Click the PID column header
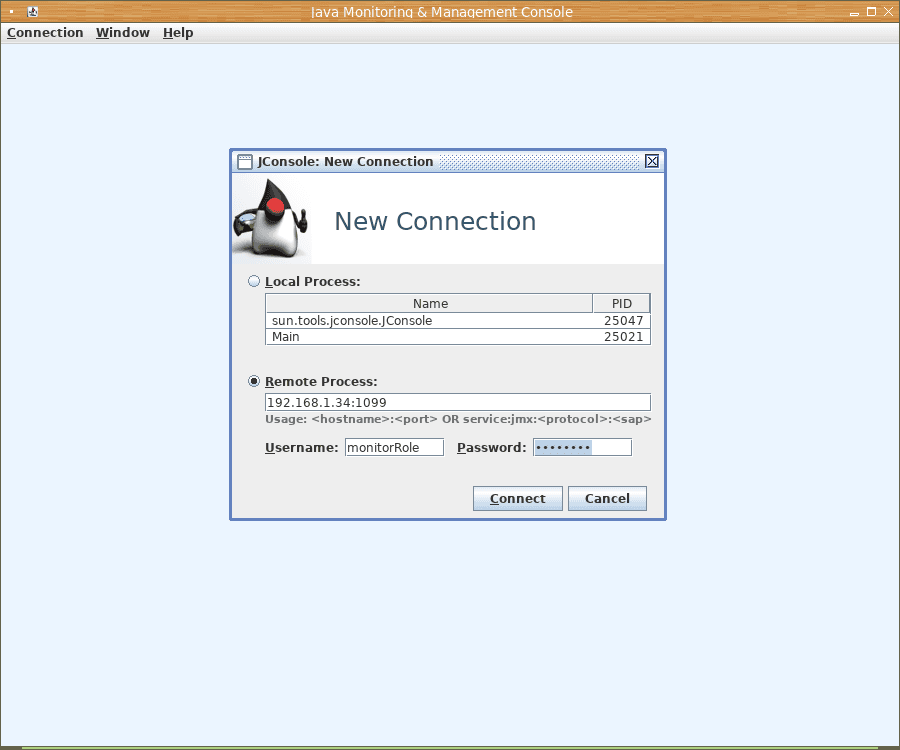The width and height of the screenshot is (900, 750). point(621,303)
